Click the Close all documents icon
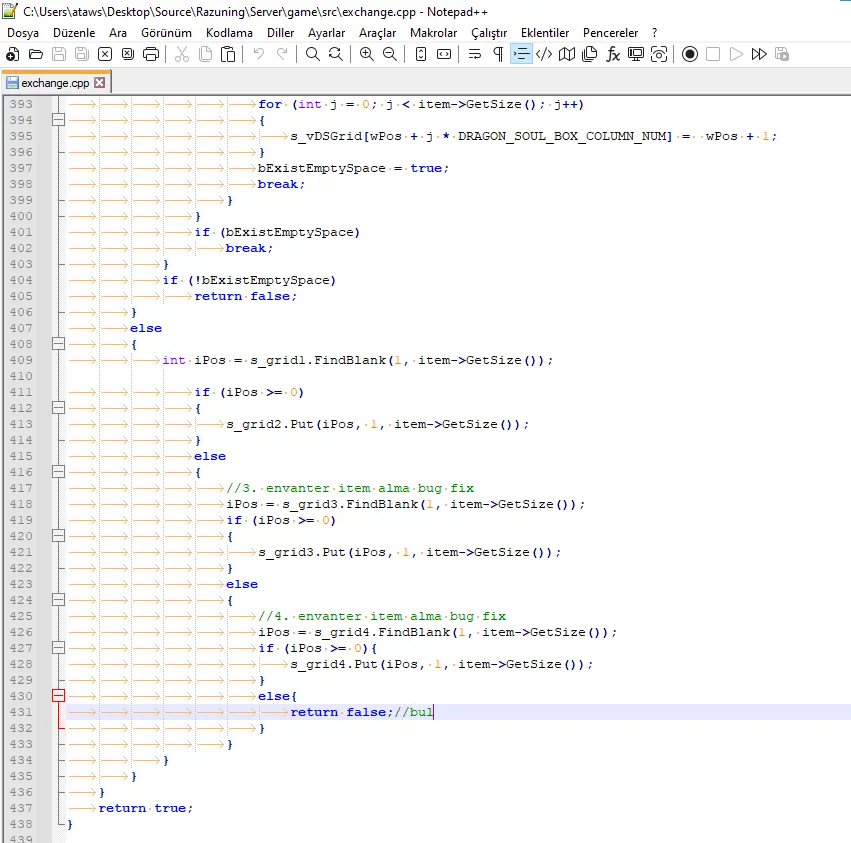Screen dimensions: 851x843 127,54
